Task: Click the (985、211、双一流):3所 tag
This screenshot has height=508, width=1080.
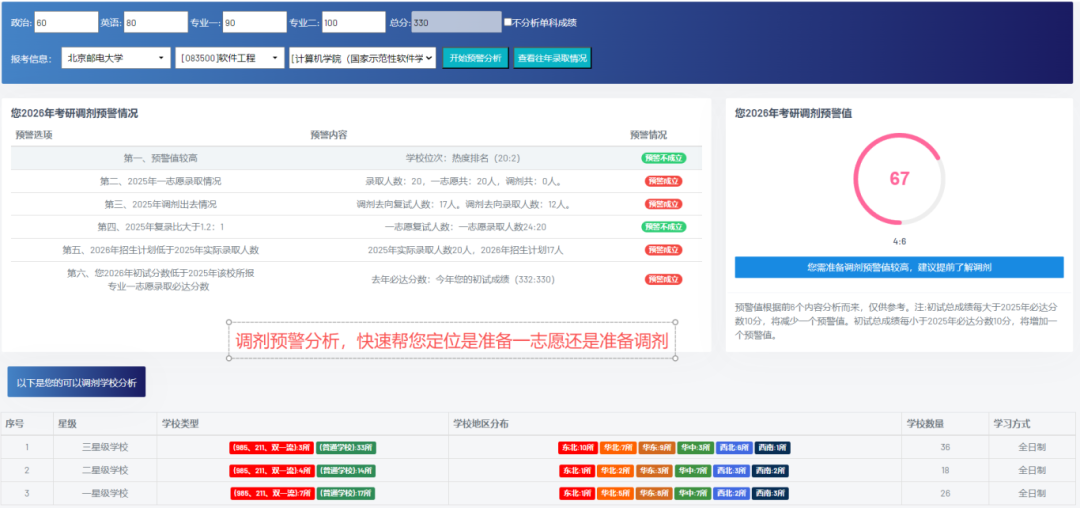Action: pos(271,447)
